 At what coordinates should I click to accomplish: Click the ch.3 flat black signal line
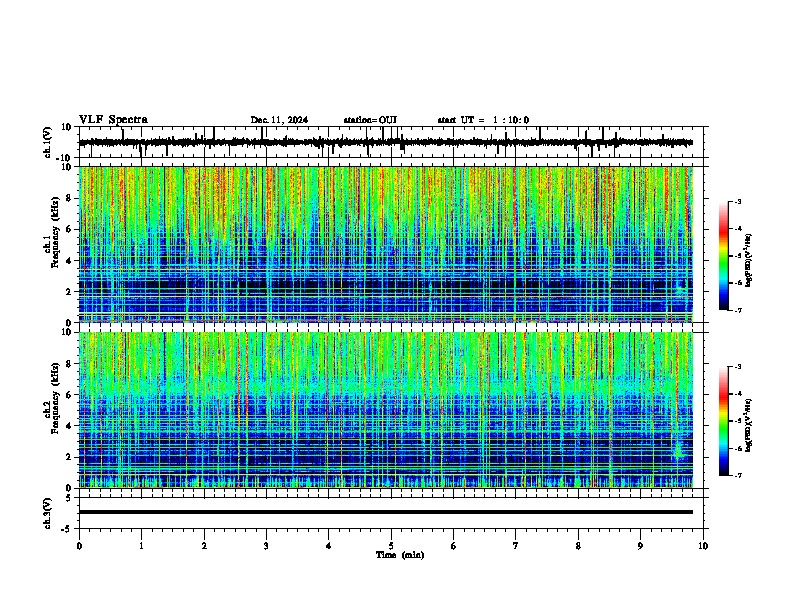(386, 512)
